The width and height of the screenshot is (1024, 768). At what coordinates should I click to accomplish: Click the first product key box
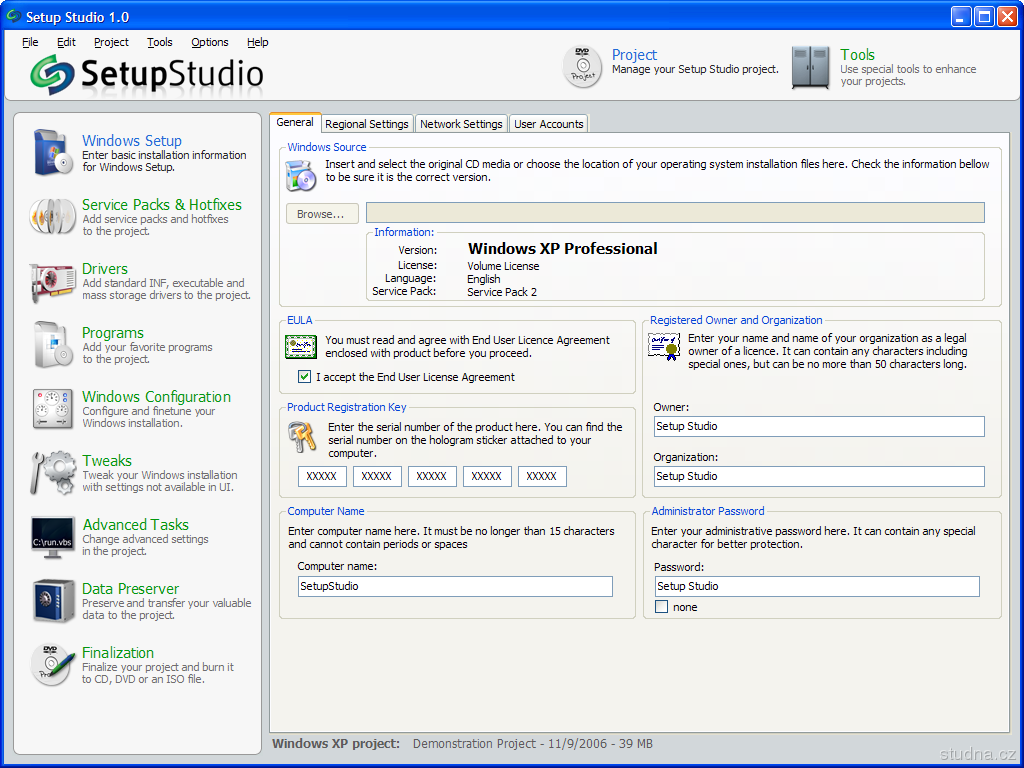(322, 477)
